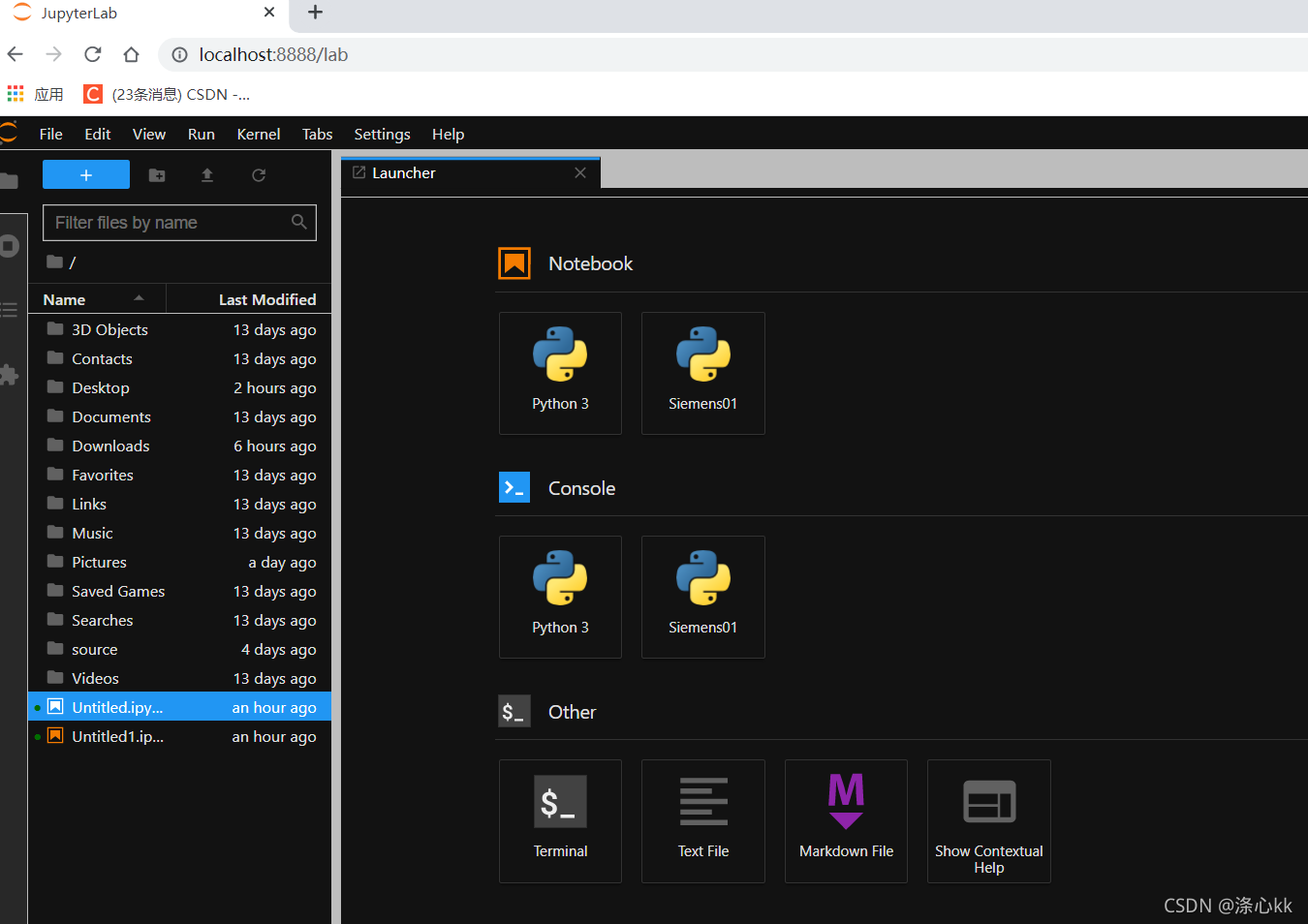This screenshot has height=924, width=1308.
Task: Select the Pictures folder
Action: click(180, 562)
